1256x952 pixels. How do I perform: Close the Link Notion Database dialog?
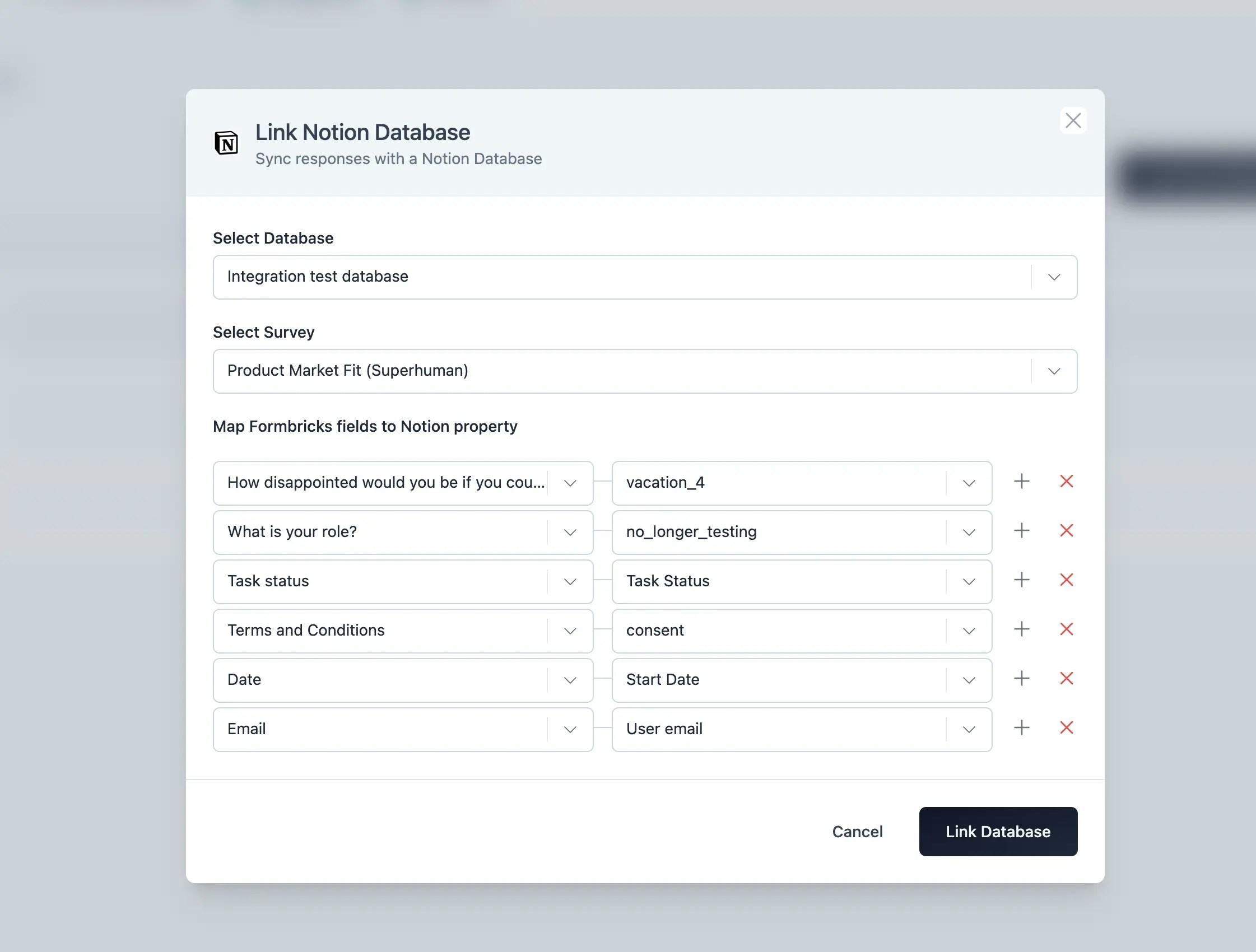point(1073,120)
